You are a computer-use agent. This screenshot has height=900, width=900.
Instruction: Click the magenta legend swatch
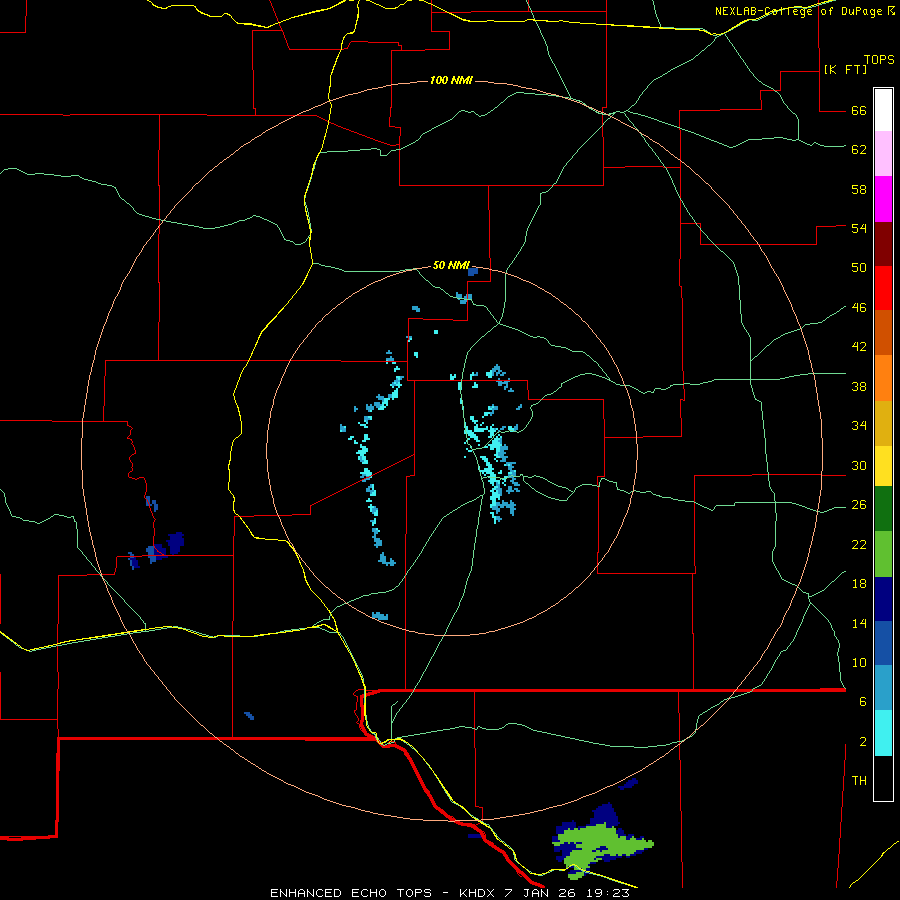(x=883, y=199)
